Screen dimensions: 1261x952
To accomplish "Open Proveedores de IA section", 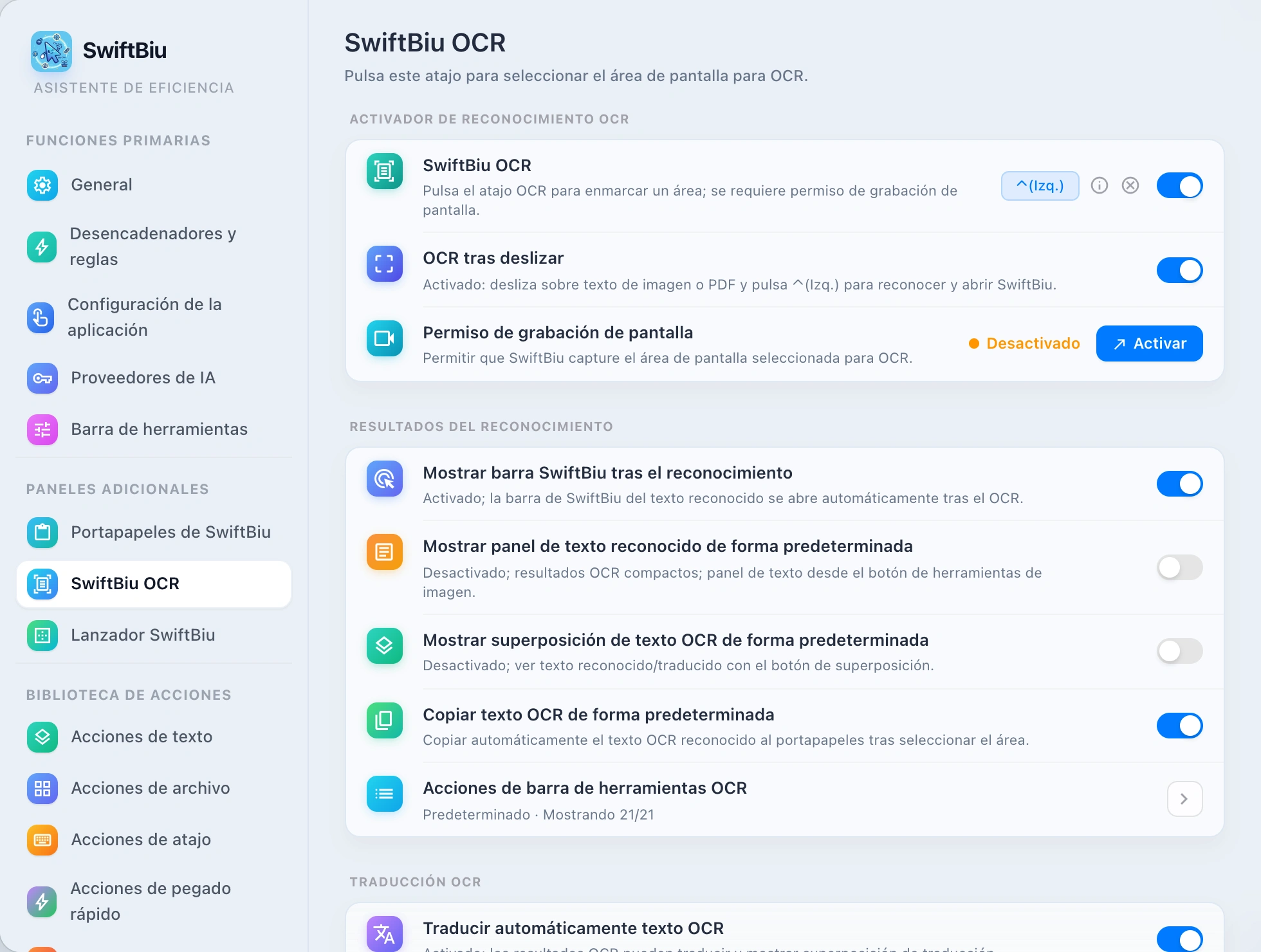I will [x=153, y=378].
